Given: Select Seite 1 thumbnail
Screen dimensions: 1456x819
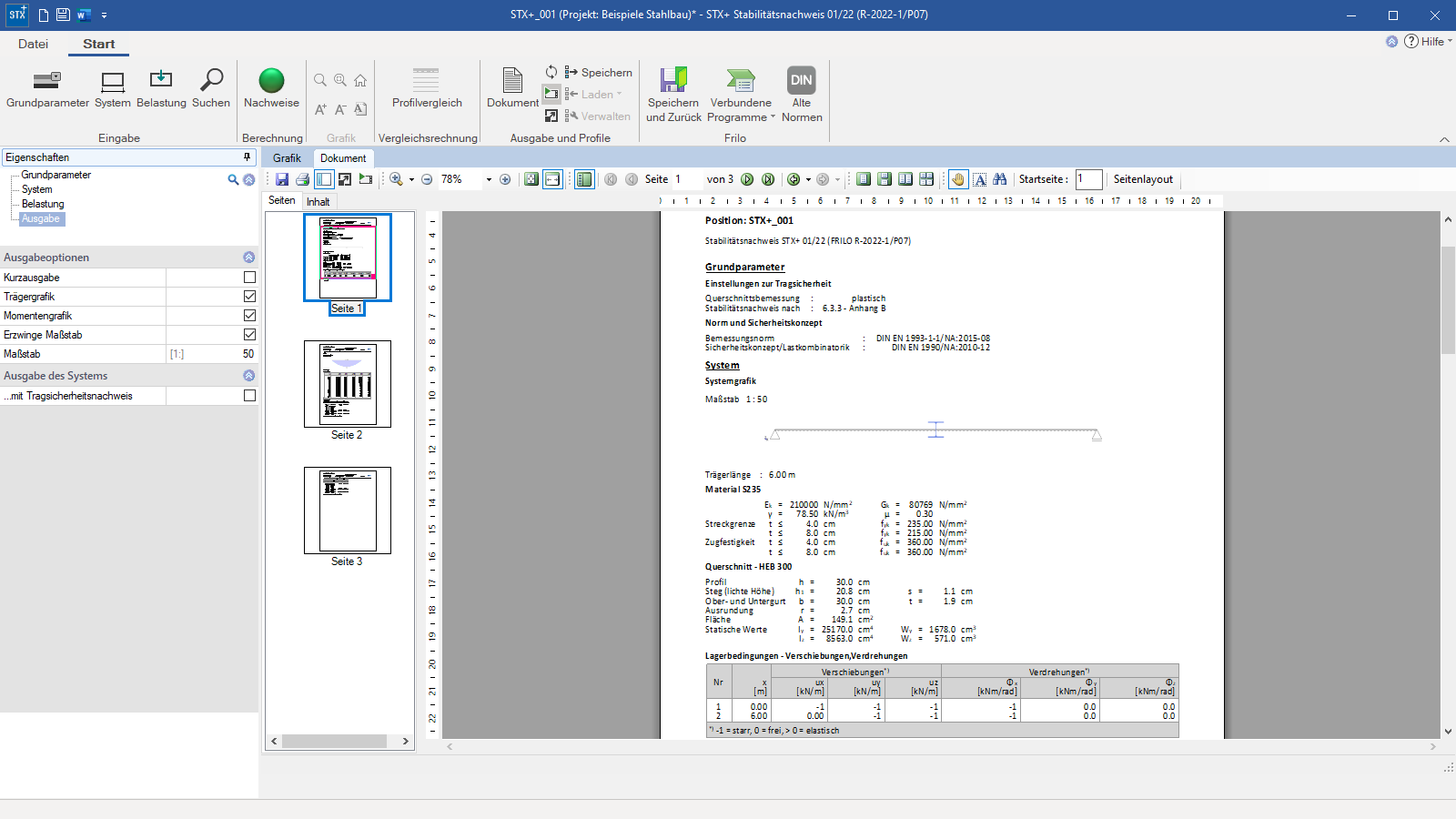Looking at the screenshot, I should click(348, 258).
